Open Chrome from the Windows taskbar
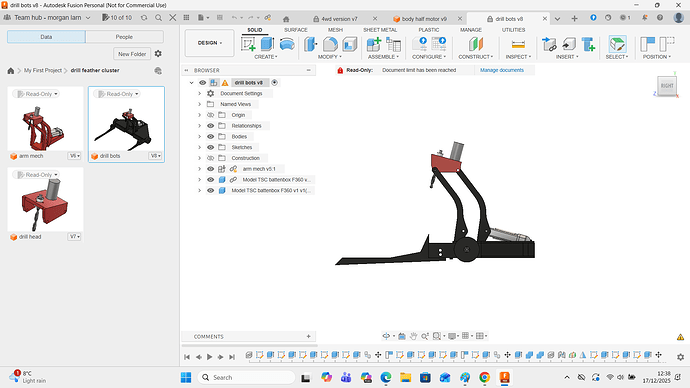Screen dimensions: 690x388 click(484, 377)
